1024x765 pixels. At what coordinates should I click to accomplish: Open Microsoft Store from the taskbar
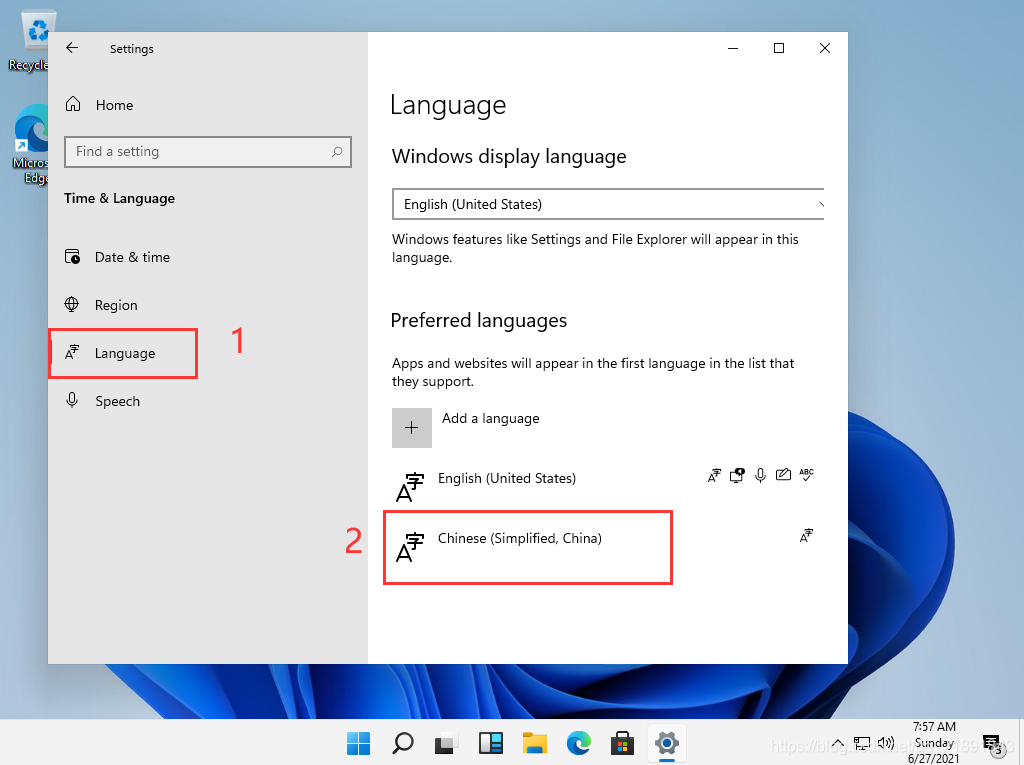pos(622,743)
